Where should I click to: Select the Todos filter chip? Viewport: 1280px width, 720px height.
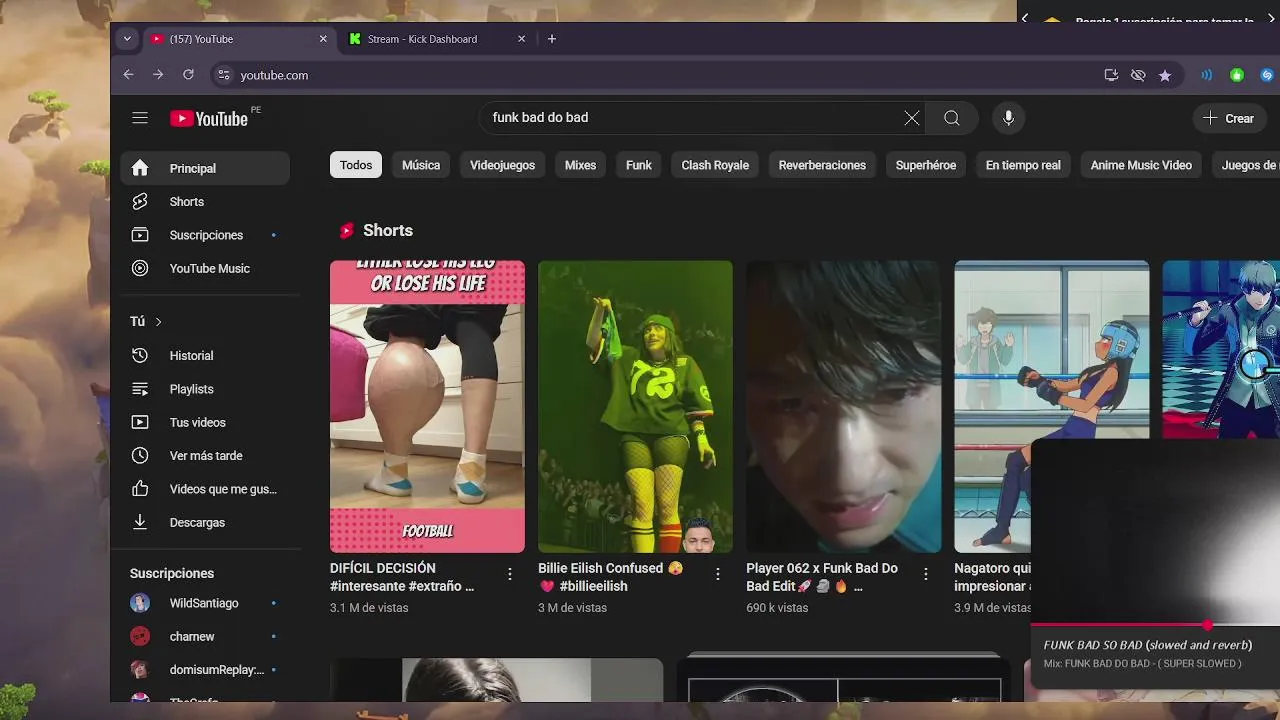point(356,165)
